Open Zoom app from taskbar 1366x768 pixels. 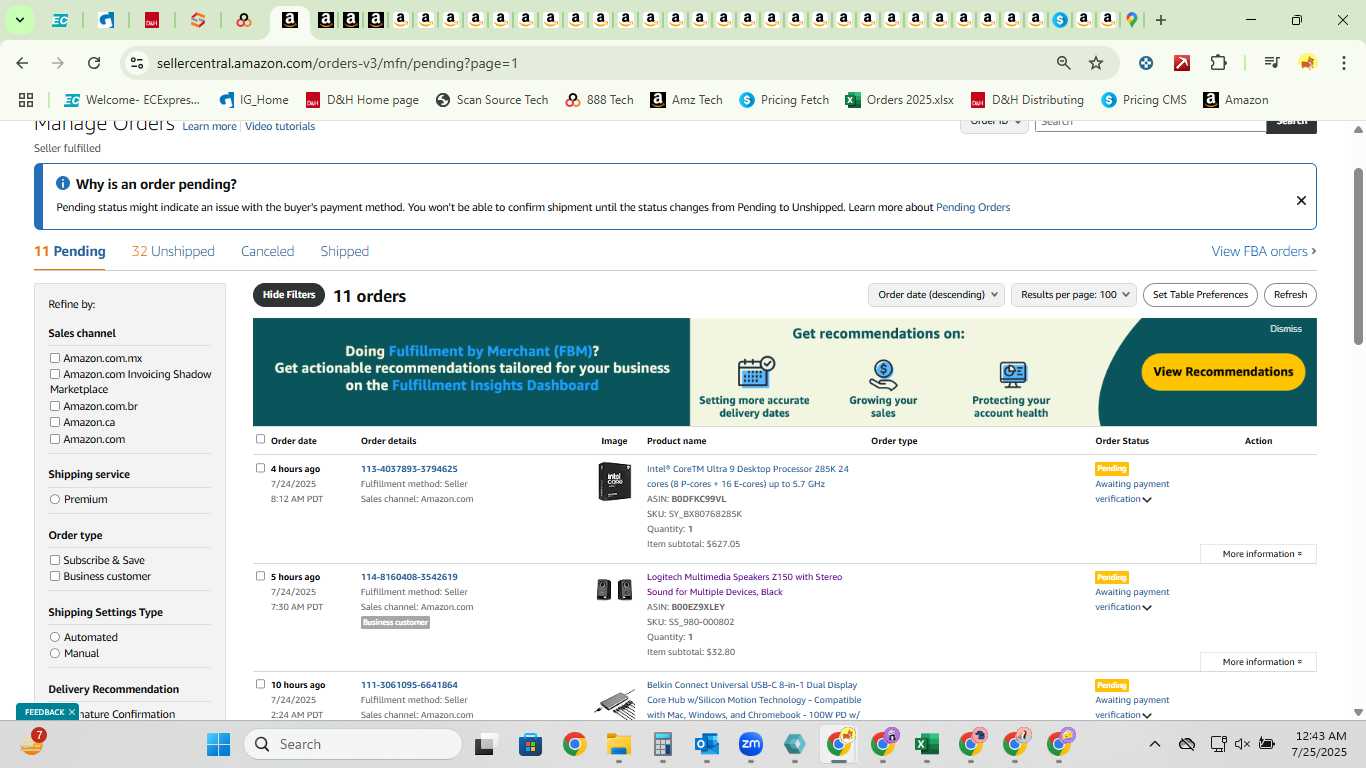click(x=751, y=744)
